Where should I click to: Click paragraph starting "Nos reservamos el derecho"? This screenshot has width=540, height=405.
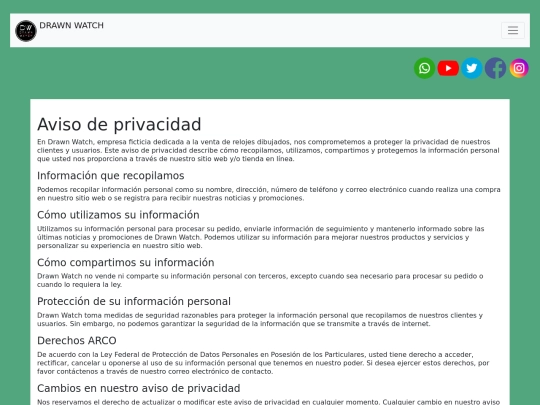pos(270,402)
